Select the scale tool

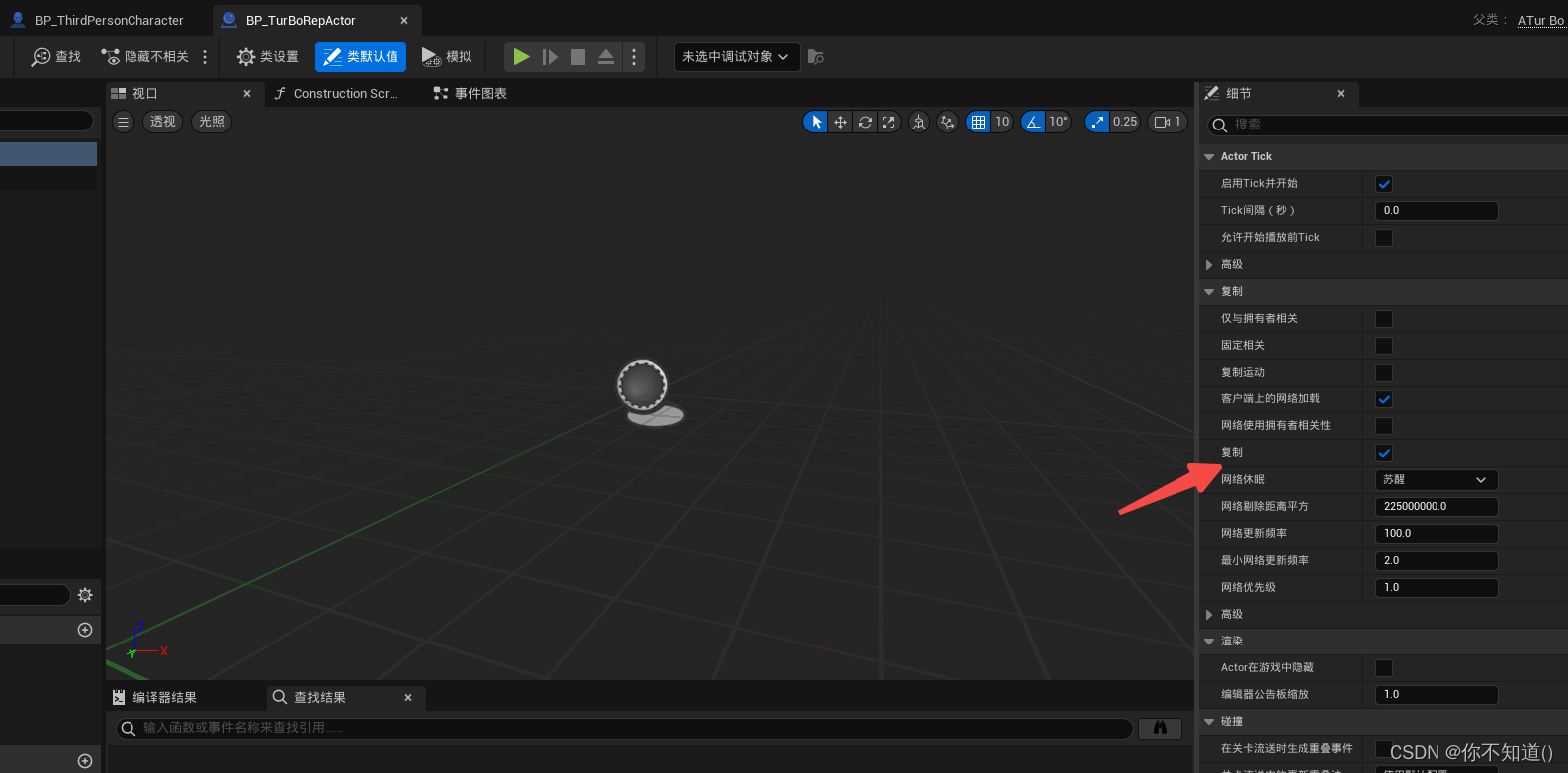[x=889, y=122]
